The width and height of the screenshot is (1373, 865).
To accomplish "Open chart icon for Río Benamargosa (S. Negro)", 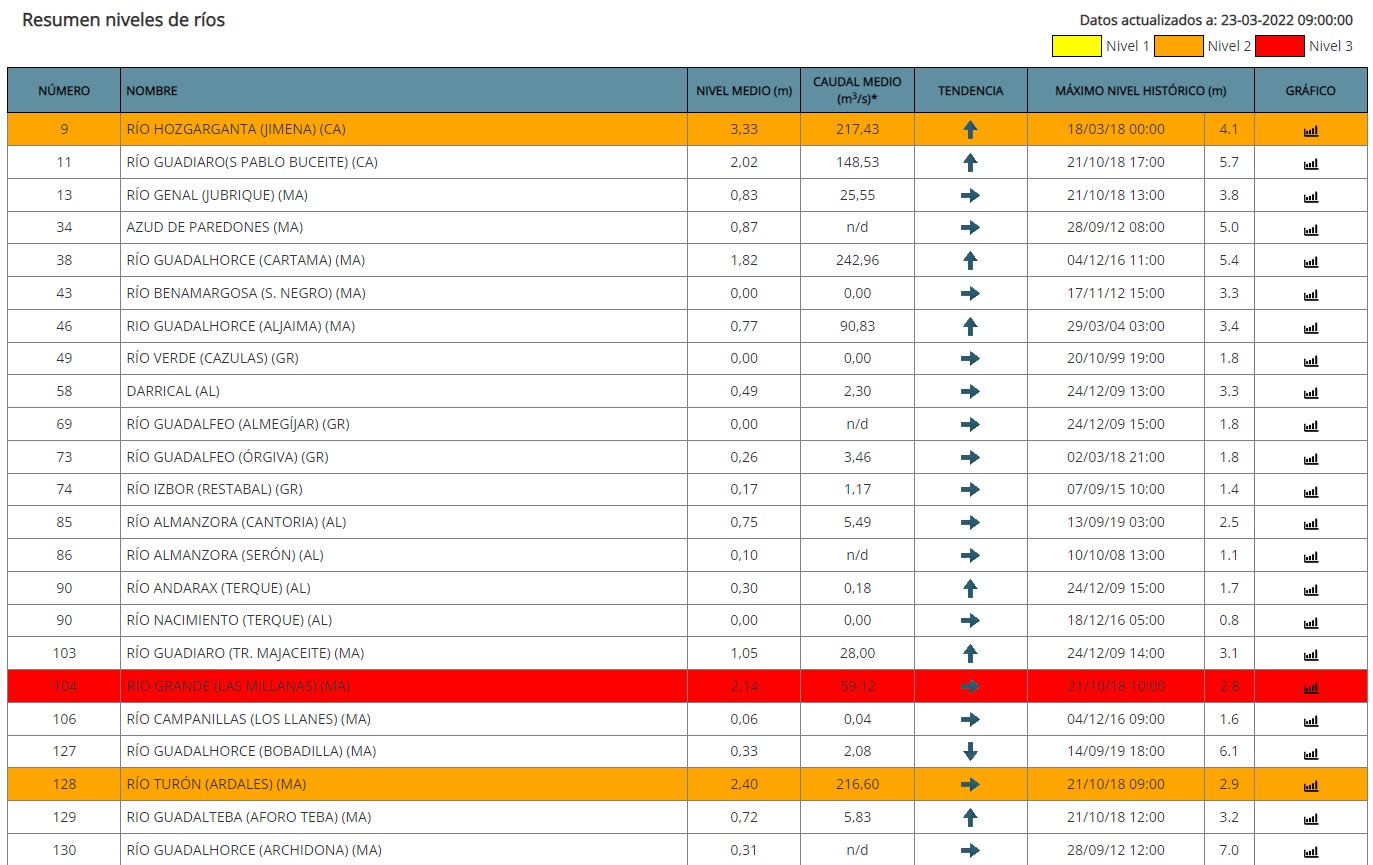I will click(x=1310, y=294).
